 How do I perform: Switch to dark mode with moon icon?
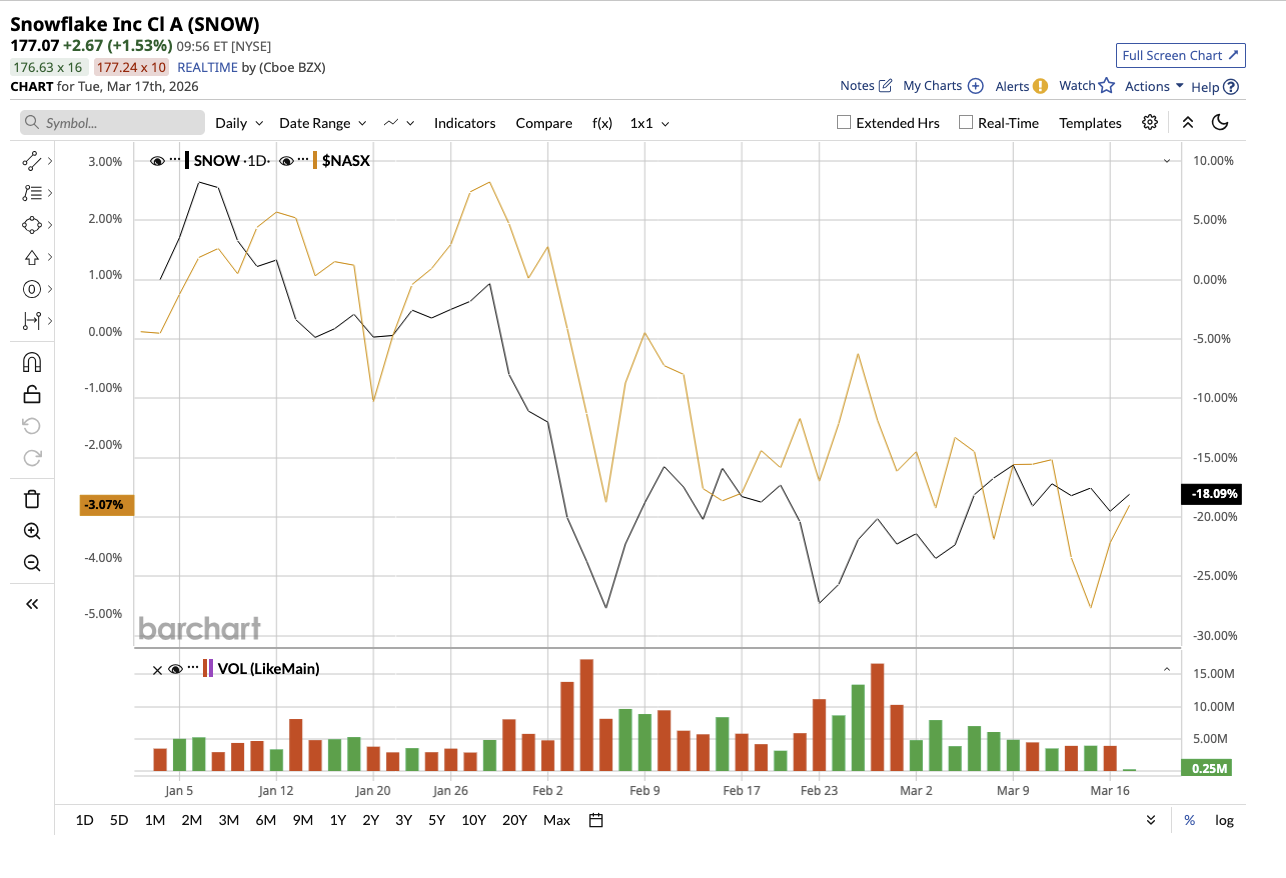click(x=1220, y=122)
